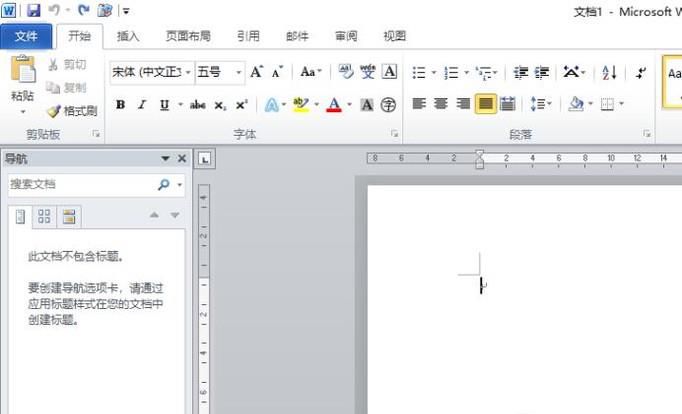Apply paragraph shading paint bucket
Image resolution: width=682 pixels, height=414 pixels.
576,104
